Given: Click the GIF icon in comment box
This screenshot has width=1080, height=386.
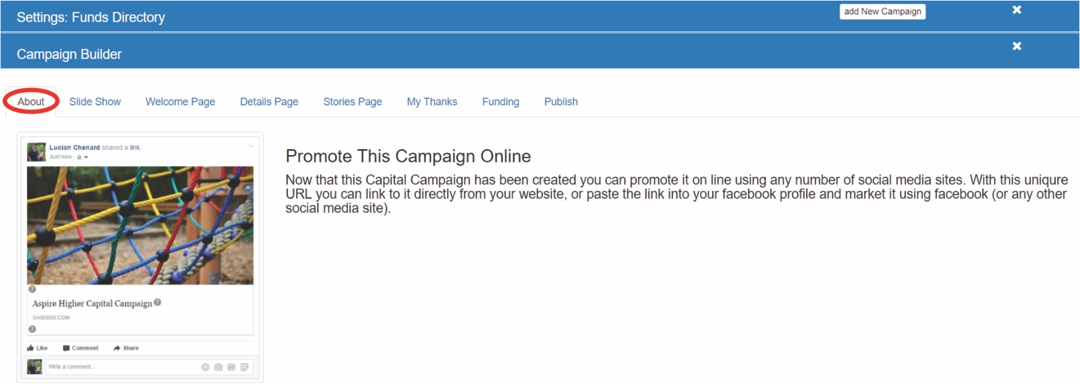Looking at the screenshot, I should pyautogui.click(x=231, y=367).
